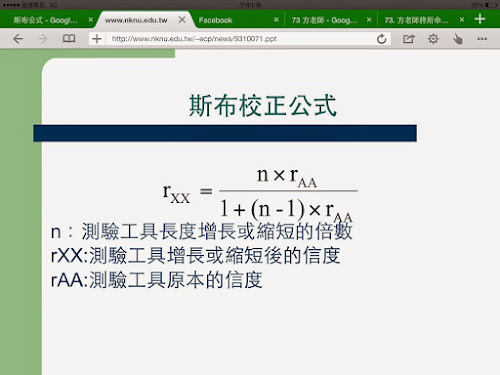500x375 pixels.
Task: Close the www.nknu.edu.tw tab
Action: coord(182,20)
